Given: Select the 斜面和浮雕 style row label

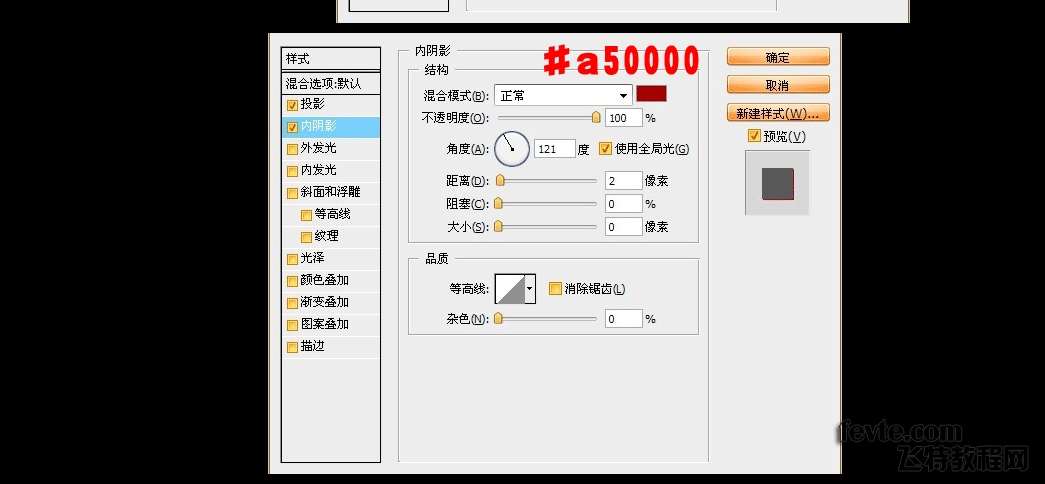Looking at the screenshot, I should point(331,193).
